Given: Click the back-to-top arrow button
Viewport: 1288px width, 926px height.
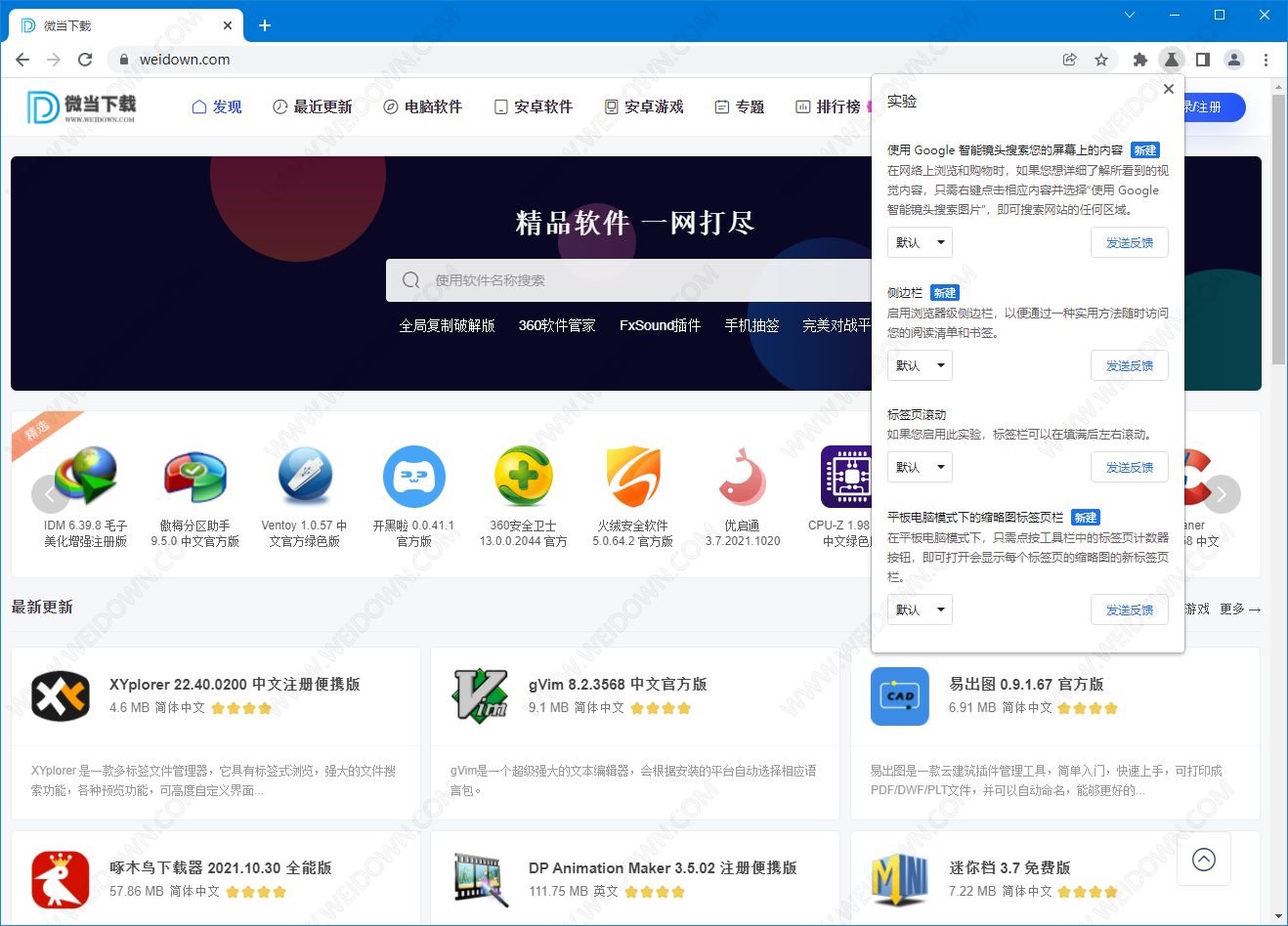Looking at the screenshot, I should [1204, 860].
